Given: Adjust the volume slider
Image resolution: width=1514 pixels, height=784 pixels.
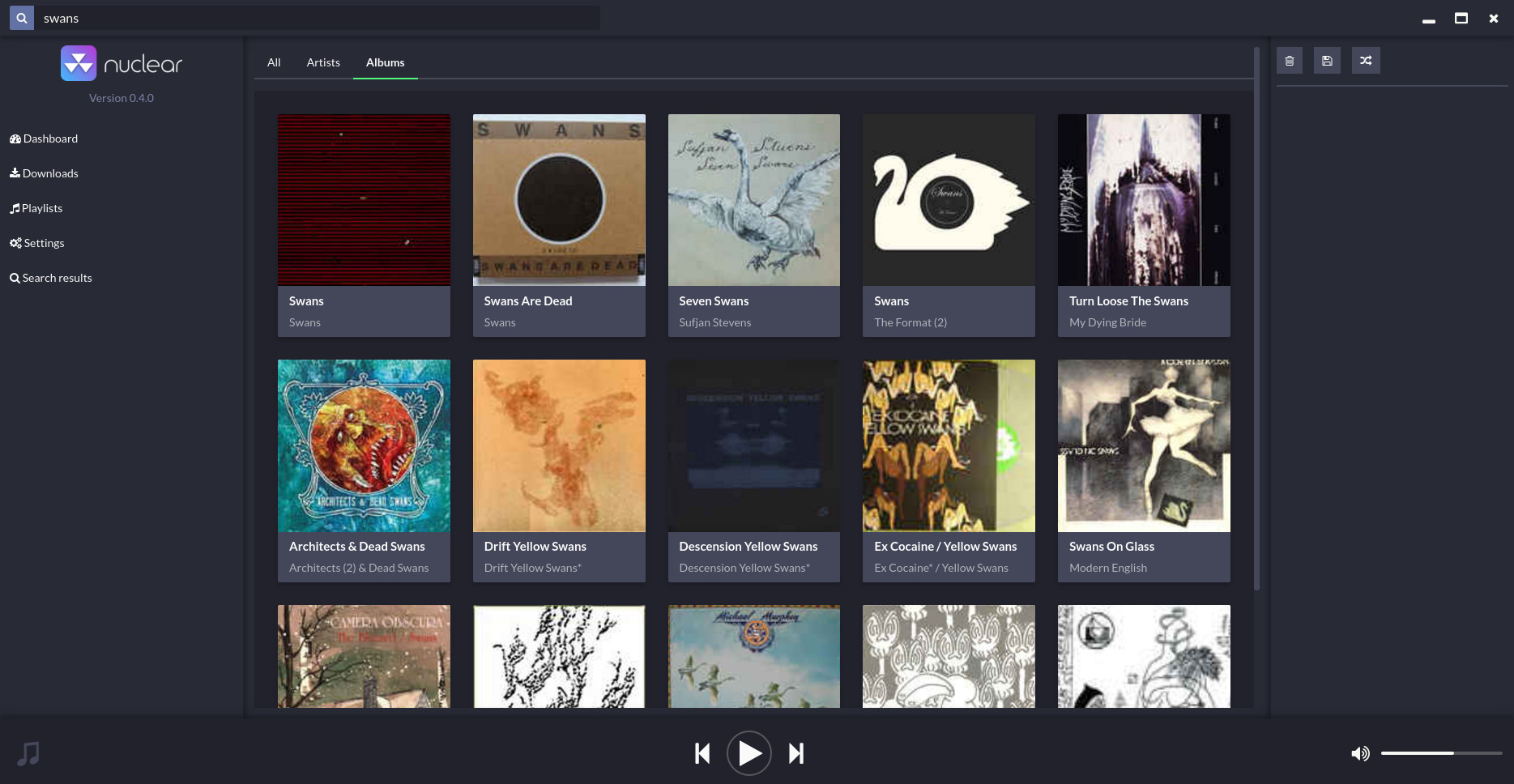Looking at the screenshot, I should click(x=1441, y=753).
